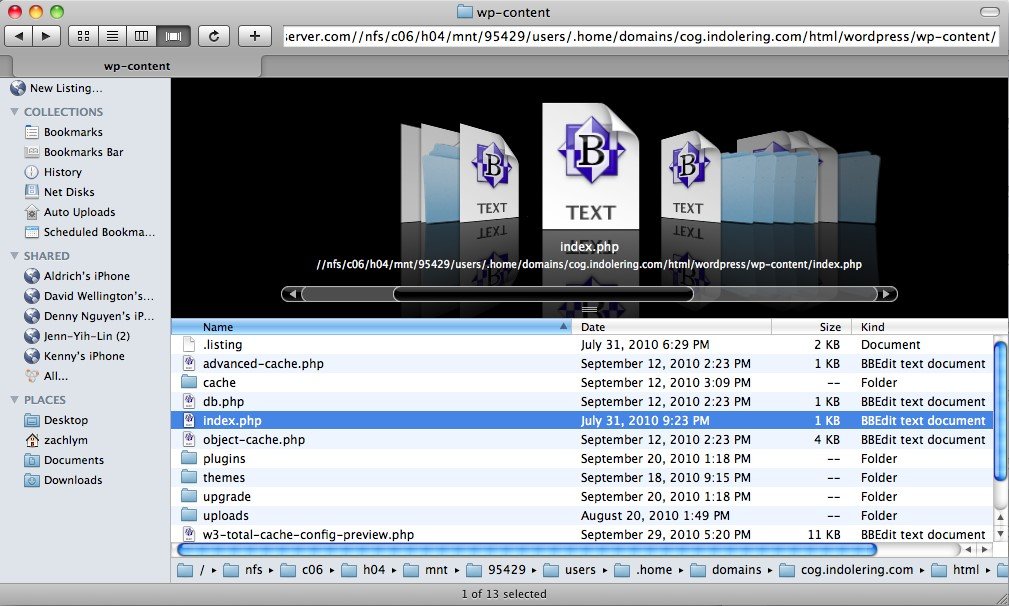Click the toolbar toggle pill in title bar

989,12
